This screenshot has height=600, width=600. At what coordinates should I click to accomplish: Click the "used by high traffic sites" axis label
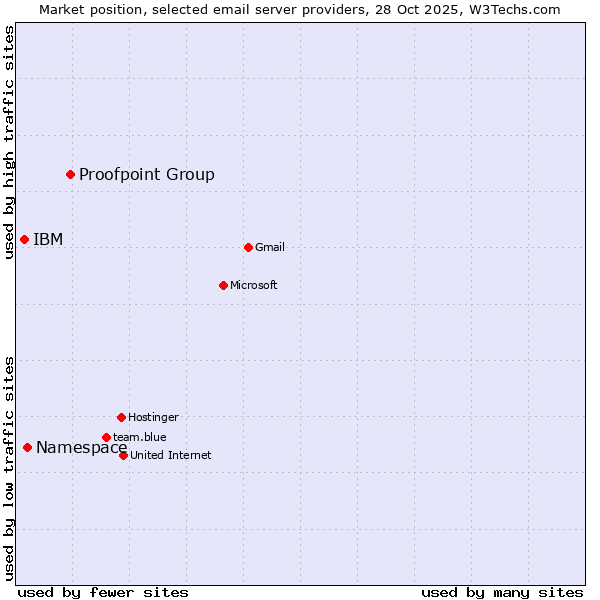9,142
